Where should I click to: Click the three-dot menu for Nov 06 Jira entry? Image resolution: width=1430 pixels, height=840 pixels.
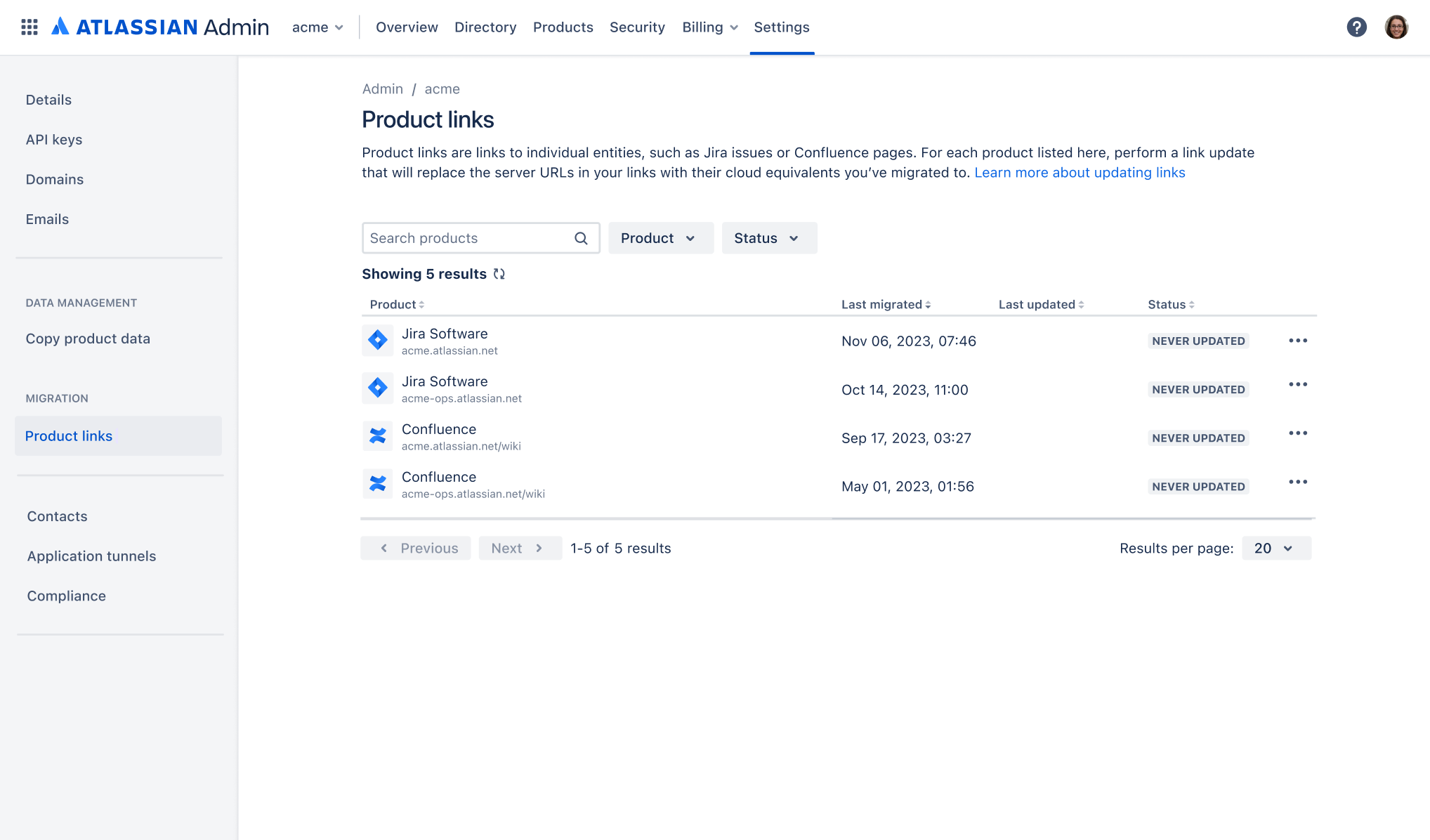coord(1298,340)
